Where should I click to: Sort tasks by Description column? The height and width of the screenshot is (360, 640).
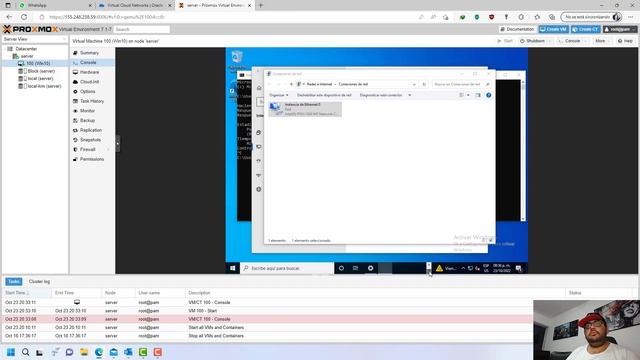376,293
